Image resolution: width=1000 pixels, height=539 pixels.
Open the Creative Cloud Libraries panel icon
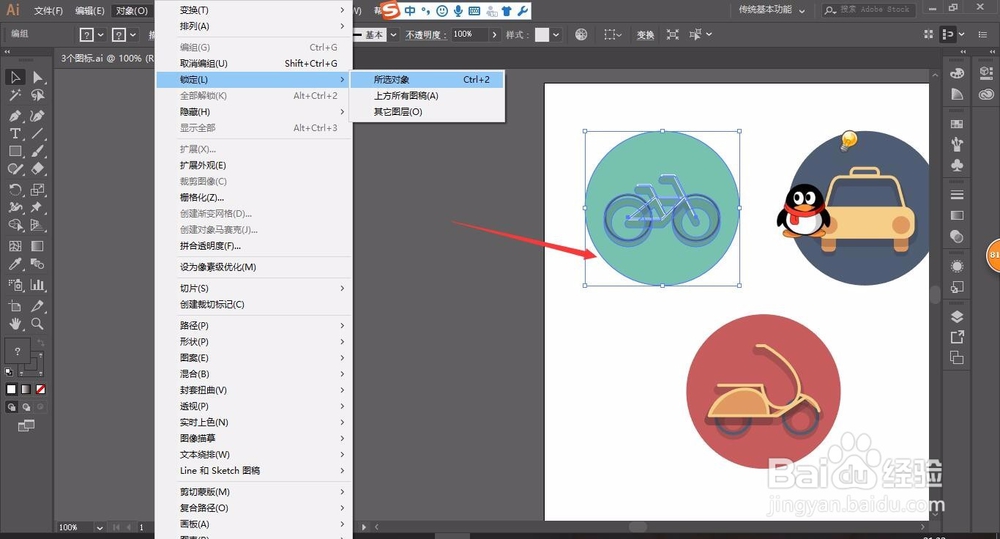click(x=987, y=94)
